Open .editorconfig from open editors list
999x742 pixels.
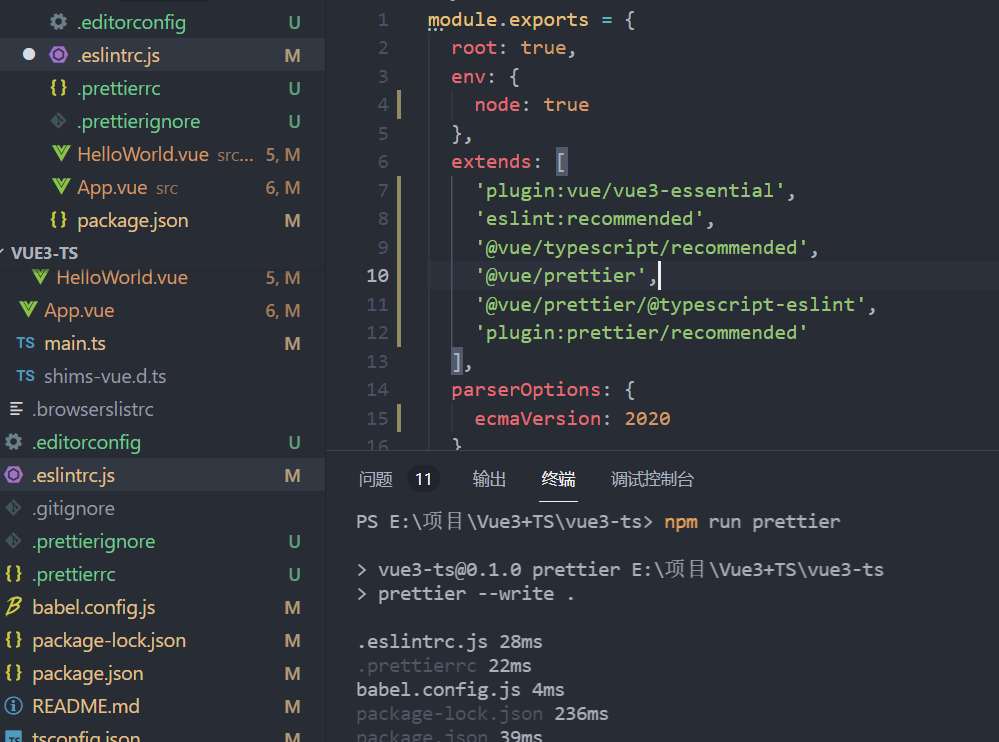coord(162,22)
